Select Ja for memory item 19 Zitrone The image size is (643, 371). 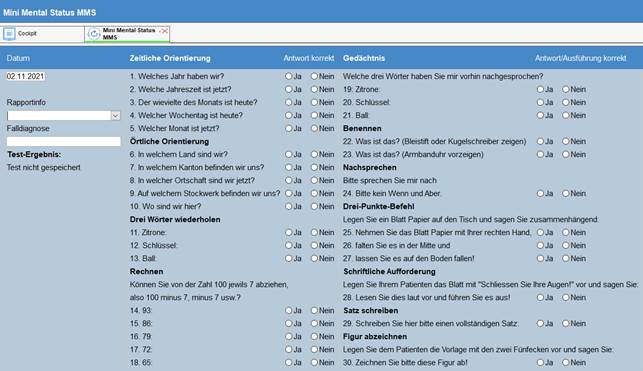540,89
